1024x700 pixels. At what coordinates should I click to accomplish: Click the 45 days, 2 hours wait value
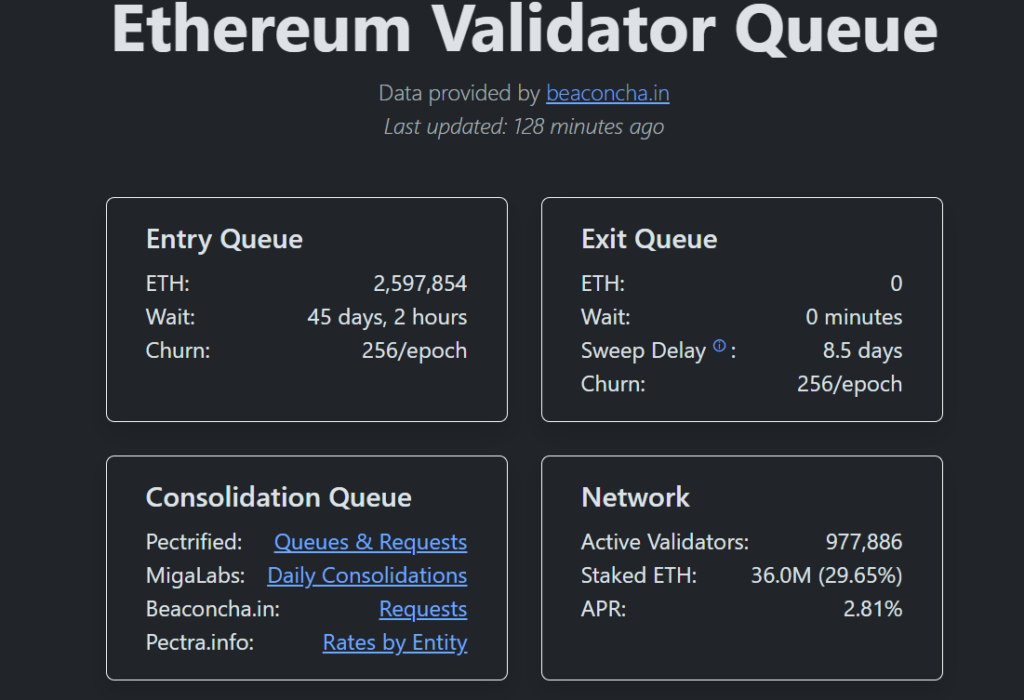tap(387, 318)
